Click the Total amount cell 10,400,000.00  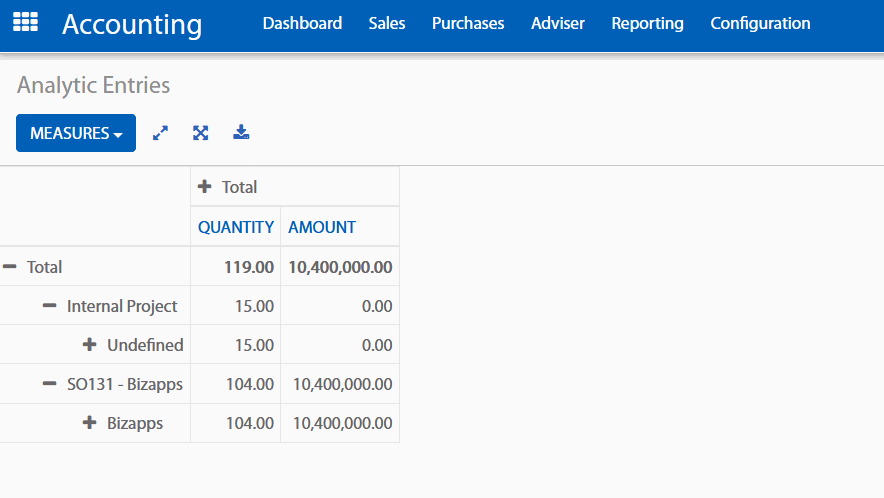(340, 267)
